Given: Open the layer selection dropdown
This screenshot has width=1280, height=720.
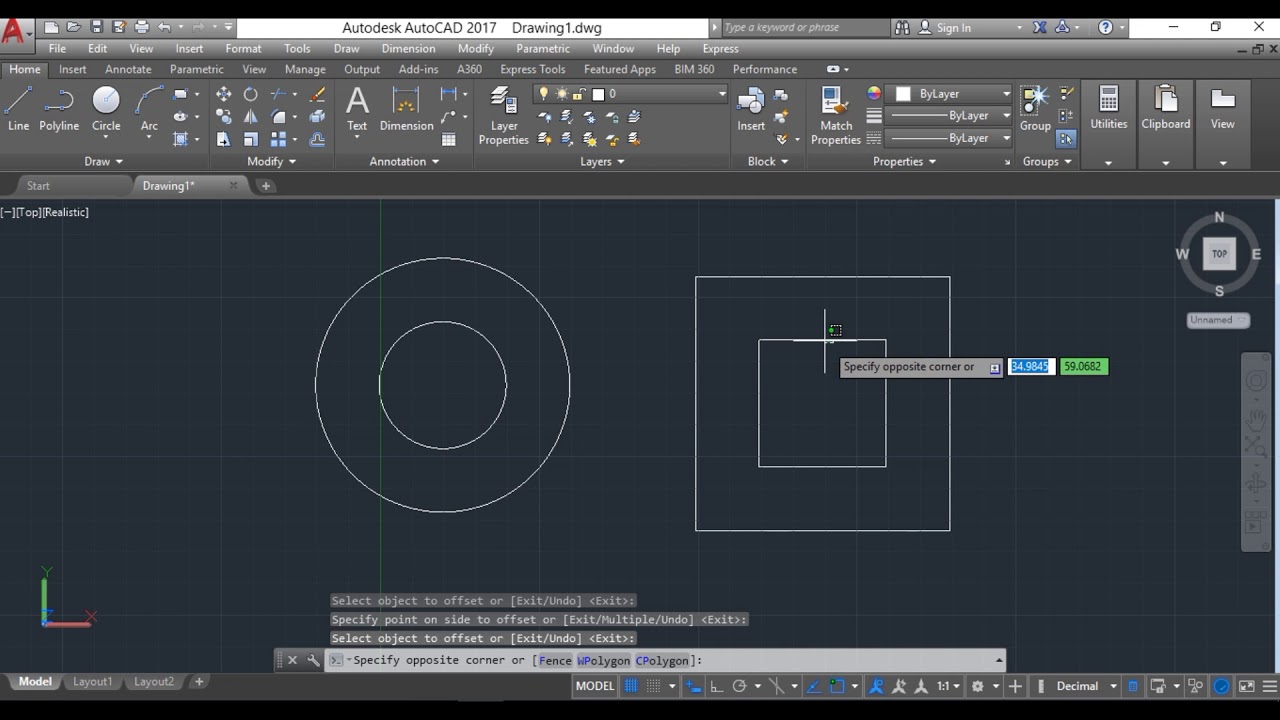Looking at the screenshot, I should 721,94.
